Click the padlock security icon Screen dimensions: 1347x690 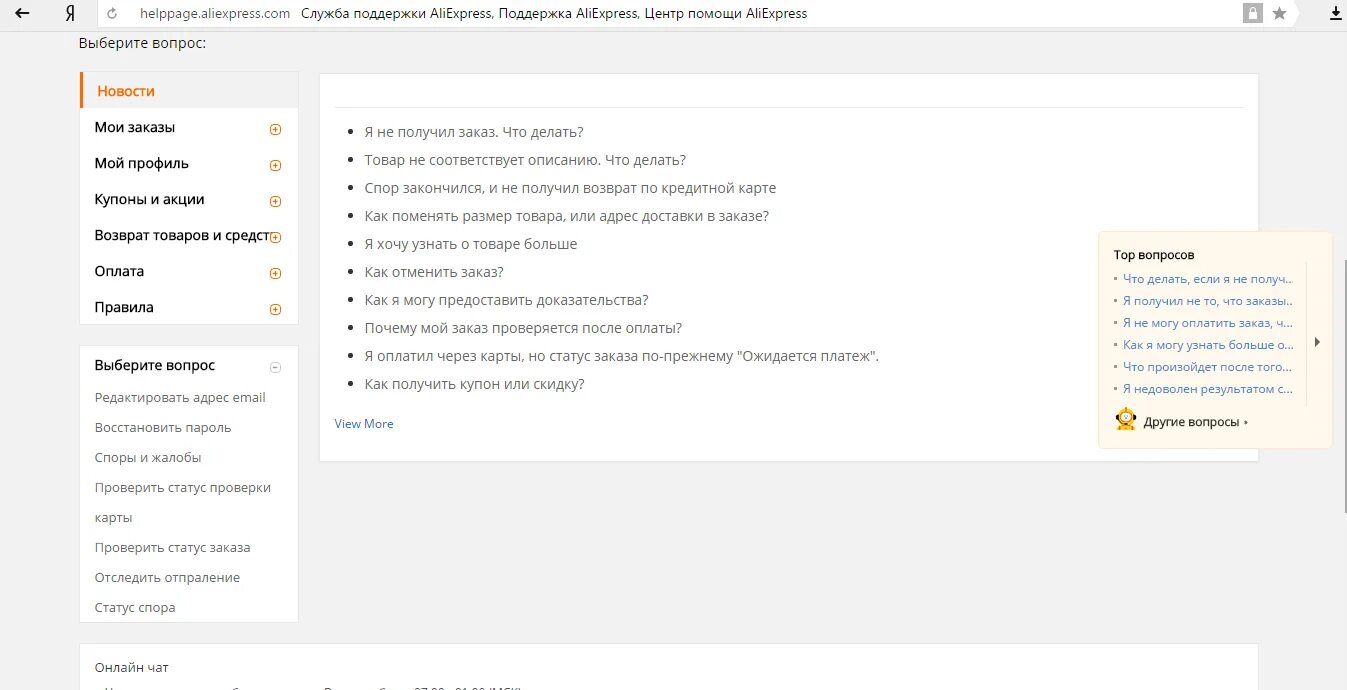(x=1252, y=13)
